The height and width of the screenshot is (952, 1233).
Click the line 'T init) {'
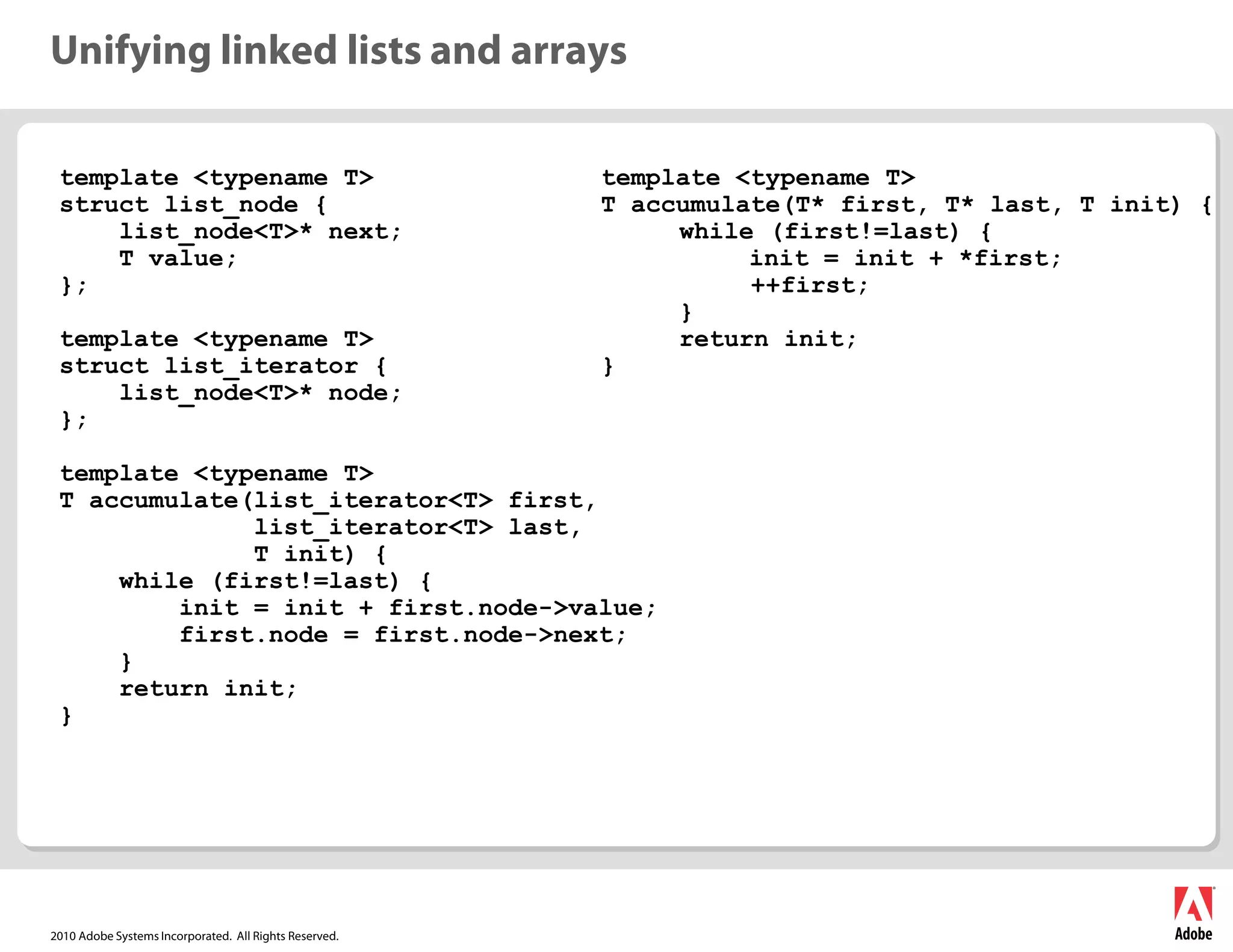pyautogui.click(x=320, y=554)
